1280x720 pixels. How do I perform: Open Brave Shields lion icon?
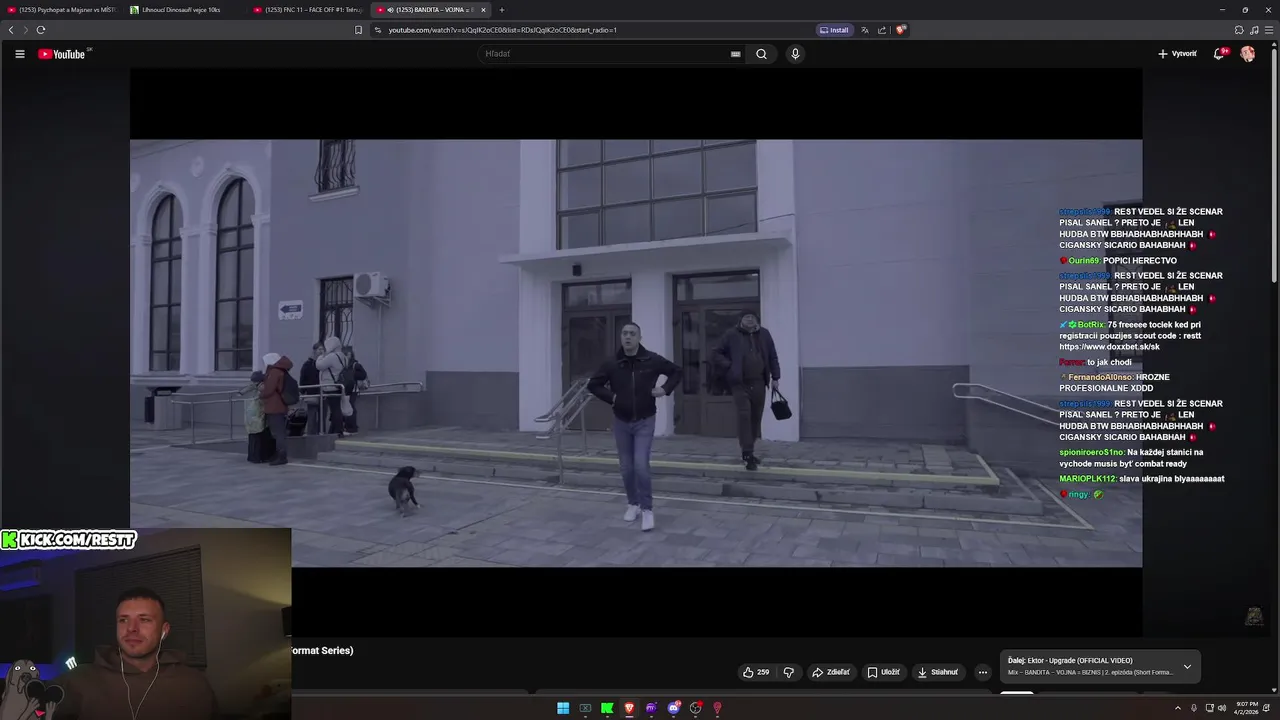coord(900,30)
